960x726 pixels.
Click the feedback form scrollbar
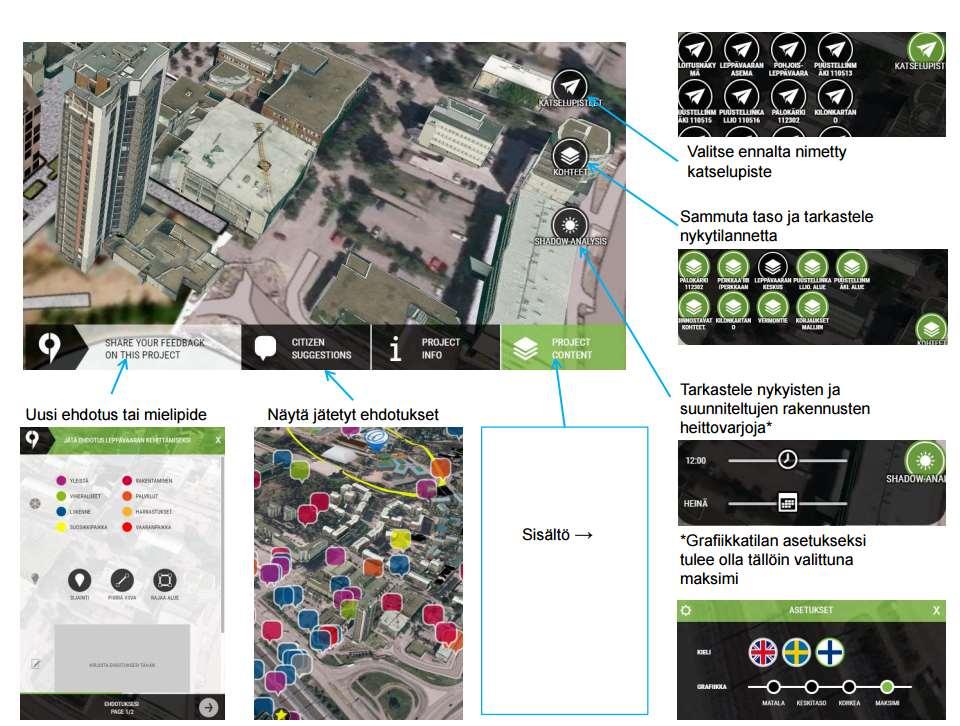[222, 544]
